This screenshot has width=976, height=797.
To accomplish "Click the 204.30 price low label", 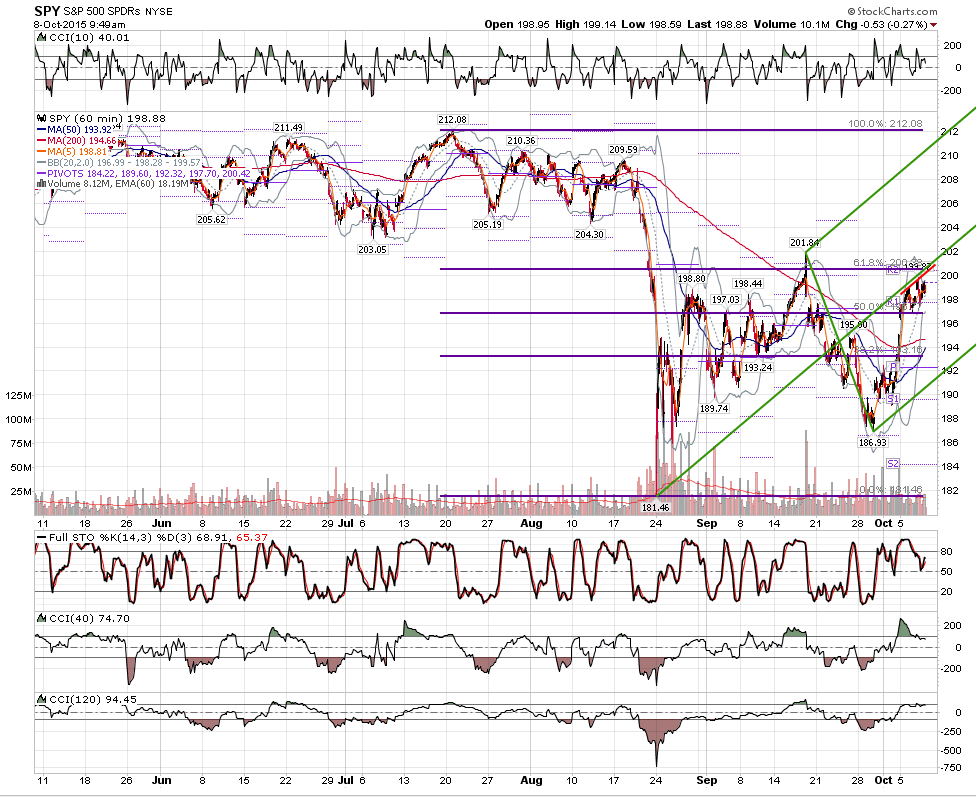I will [589, 235].
